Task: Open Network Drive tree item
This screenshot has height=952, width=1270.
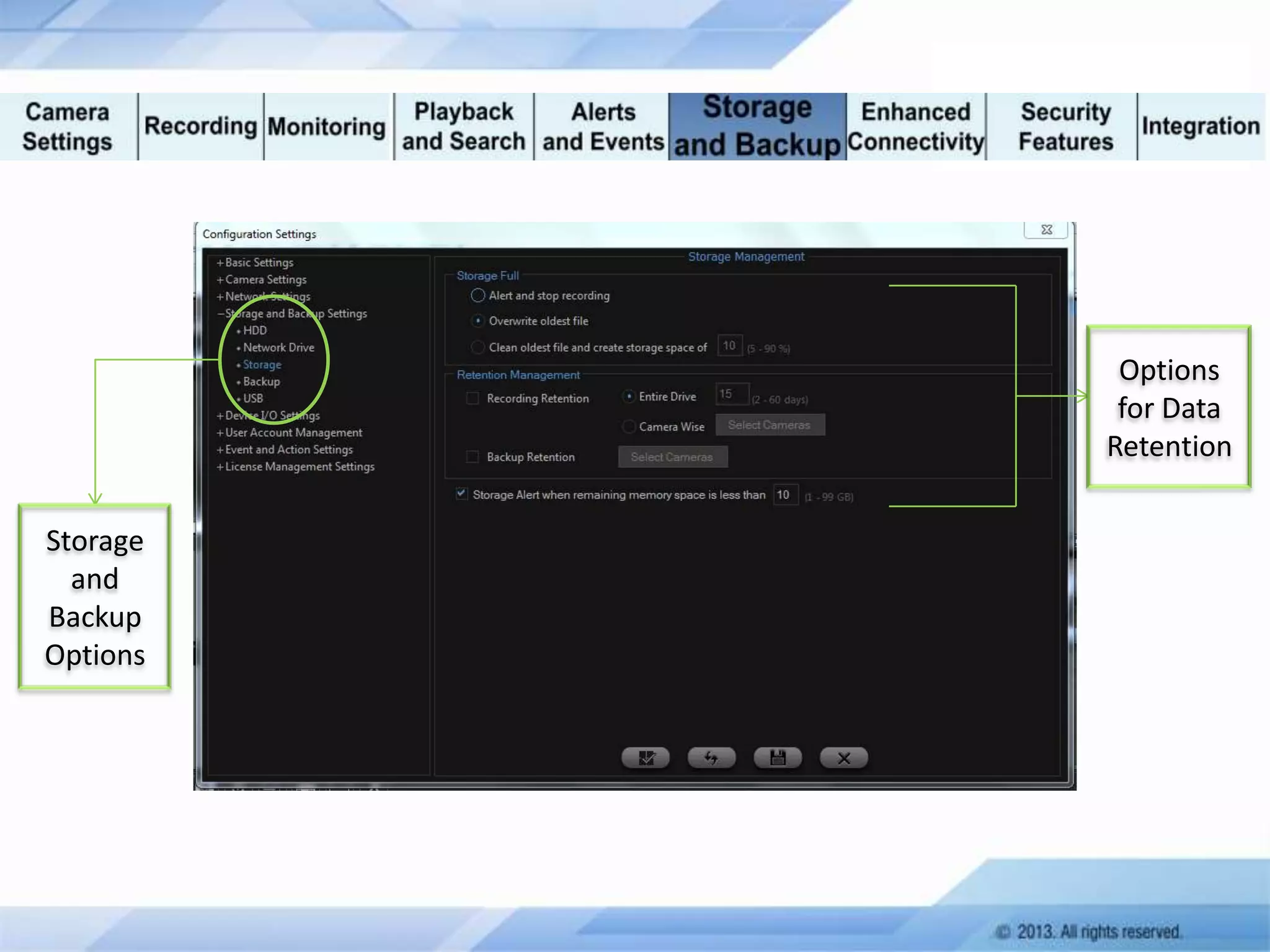Action: tap(278, 348)
